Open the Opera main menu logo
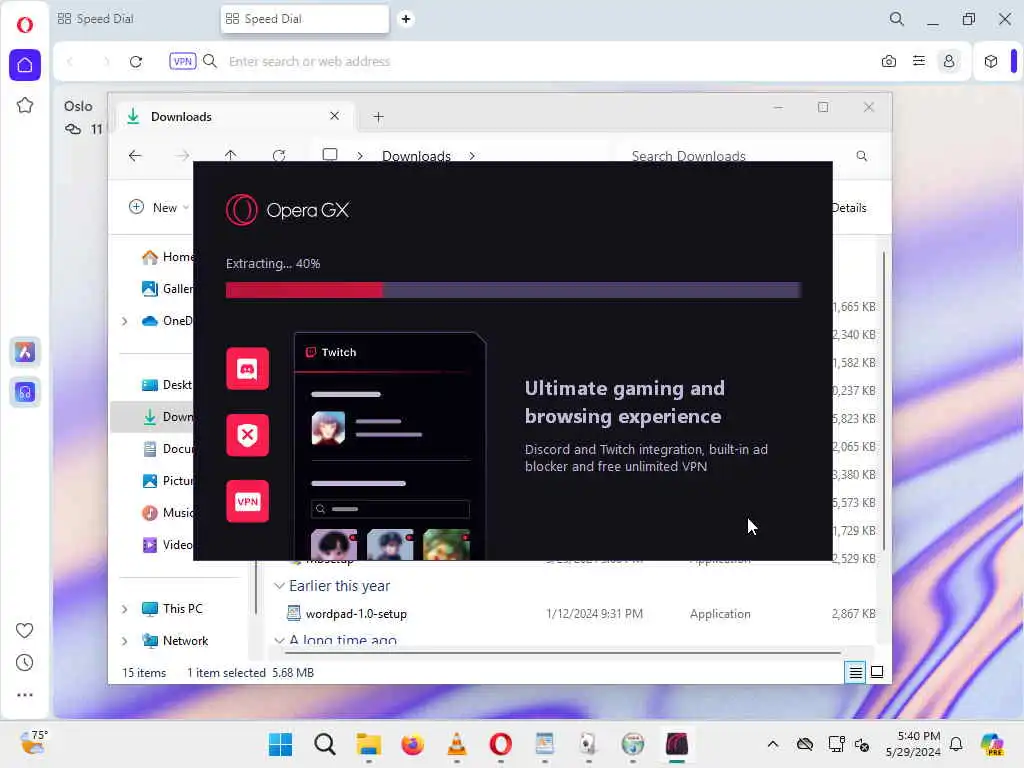The height and width of the screenshot is (768, 1024). click(25, 25)
